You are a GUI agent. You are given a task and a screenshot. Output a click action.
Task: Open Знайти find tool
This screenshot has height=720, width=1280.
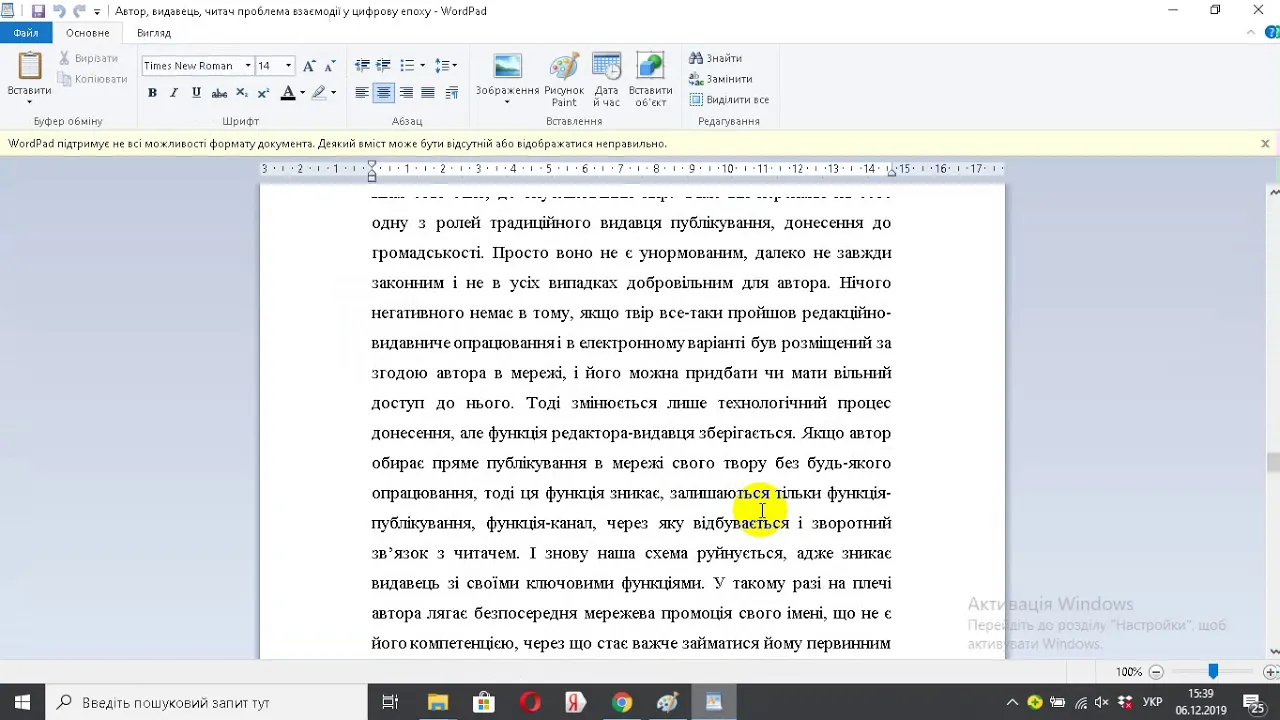click(716, 58)
